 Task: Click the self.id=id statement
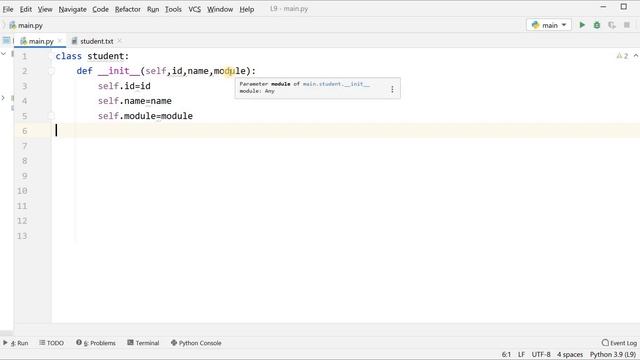point(124,86)
